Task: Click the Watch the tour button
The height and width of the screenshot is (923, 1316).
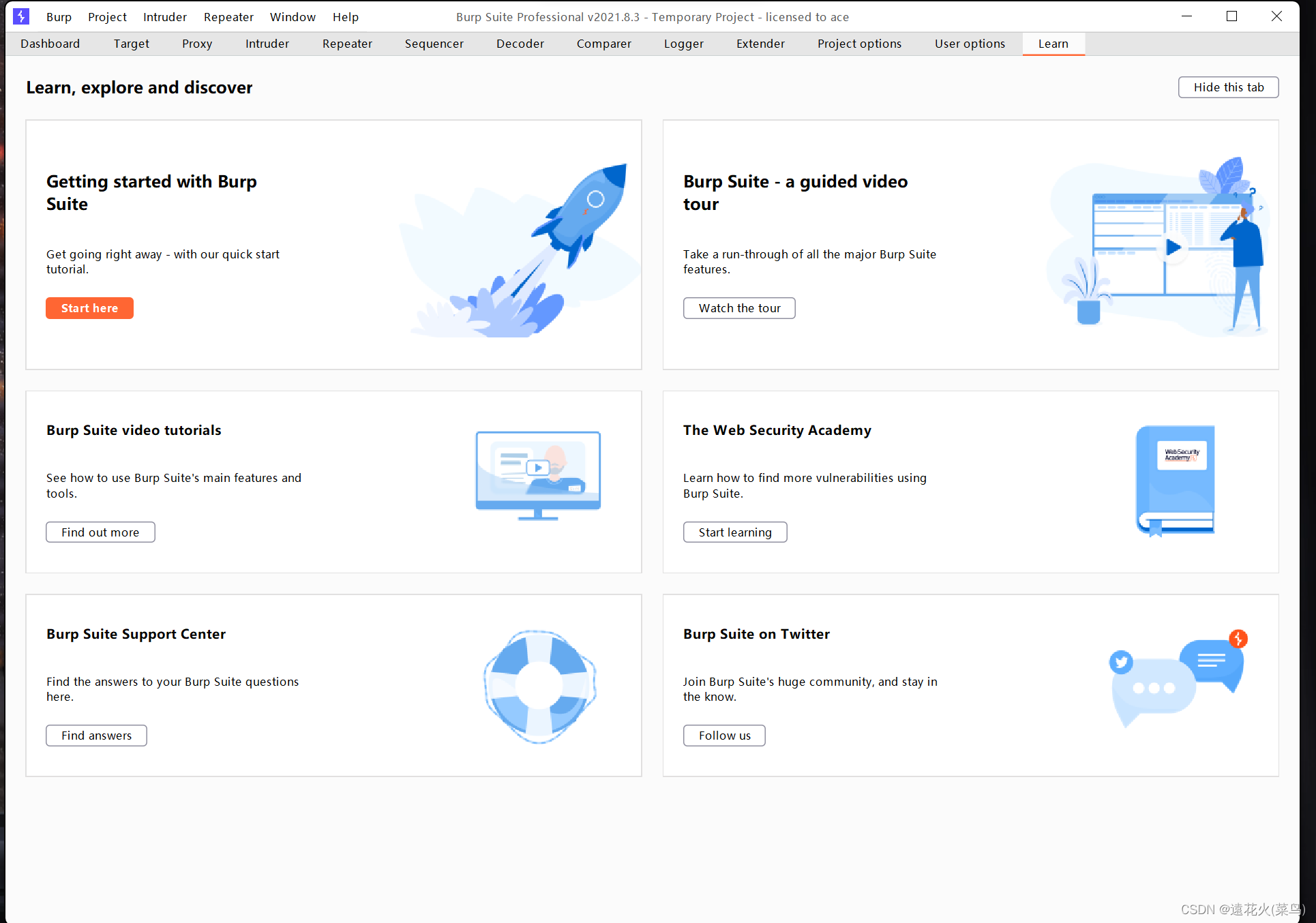Action: [739, 308]
